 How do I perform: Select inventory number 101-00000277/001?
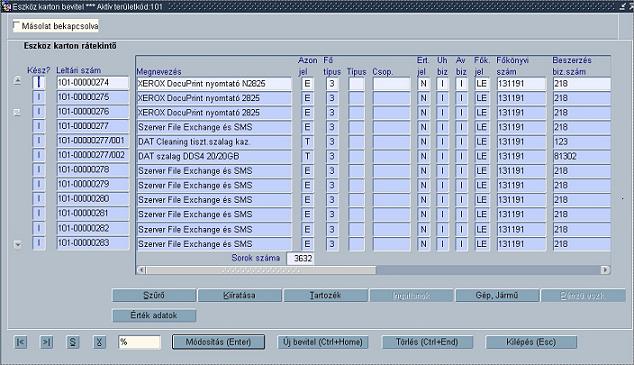point(93,141)
